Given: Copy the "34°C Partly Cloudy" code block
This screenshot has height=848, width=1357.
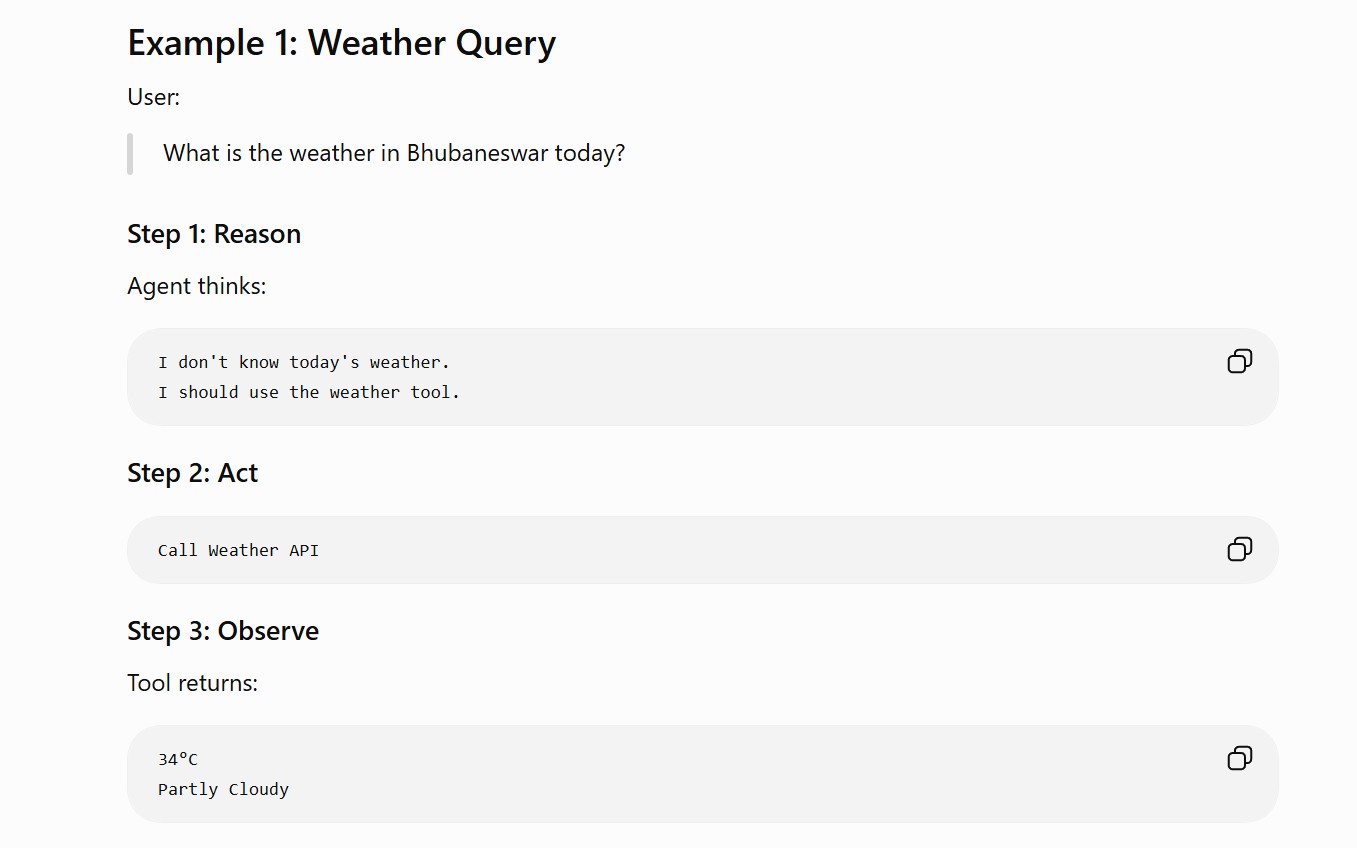Looking at the screenshot, I should click(x=1239, y=758).
